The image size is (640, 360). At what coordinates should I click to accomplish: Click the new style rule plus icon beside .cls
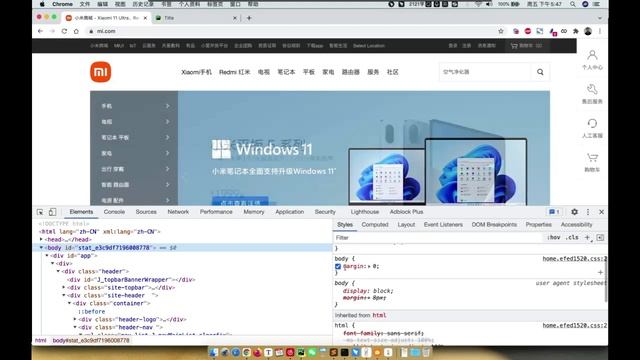click(587, 238)
